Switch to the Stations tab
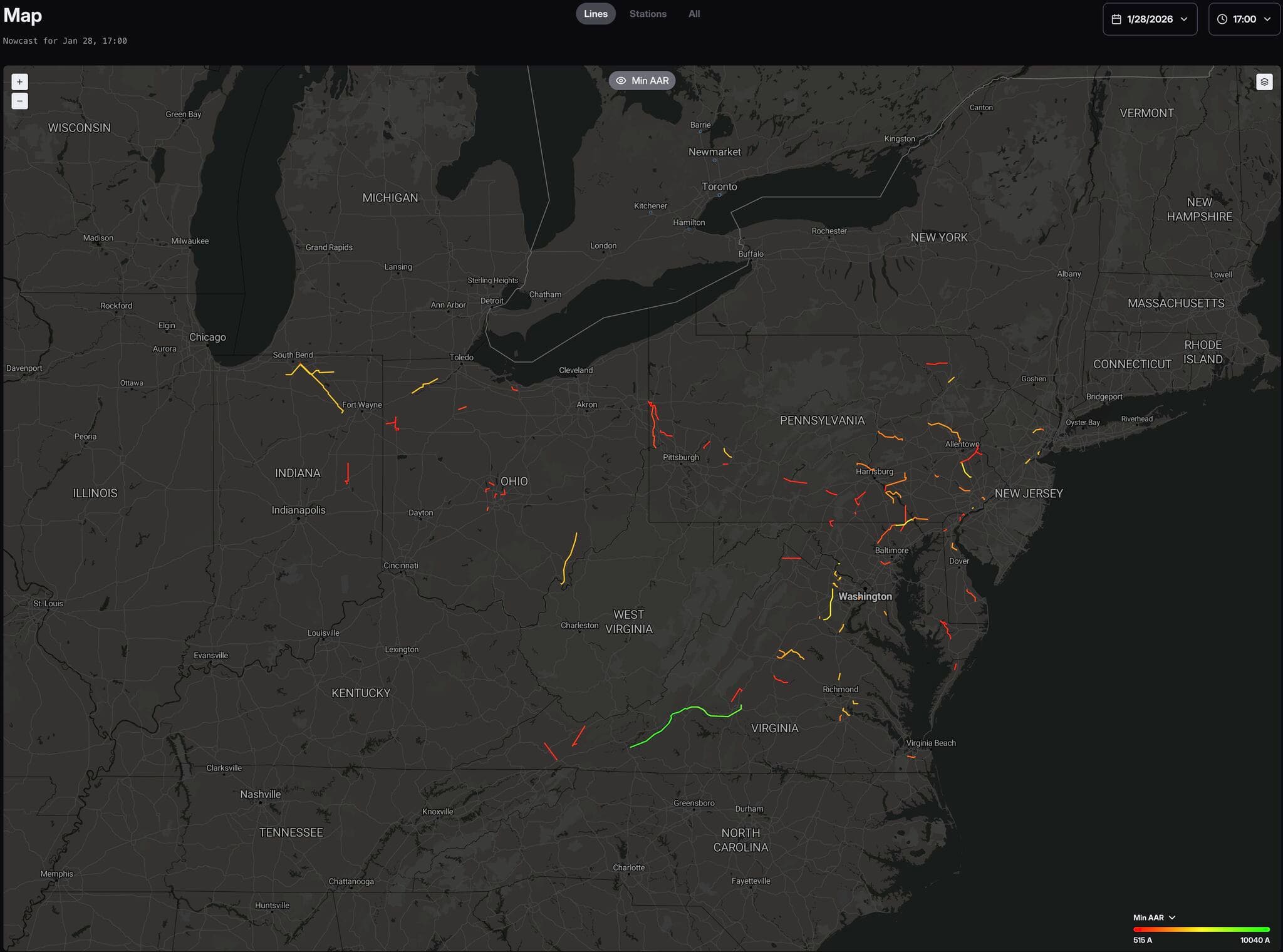1283x952 pixels. (648, 14)
